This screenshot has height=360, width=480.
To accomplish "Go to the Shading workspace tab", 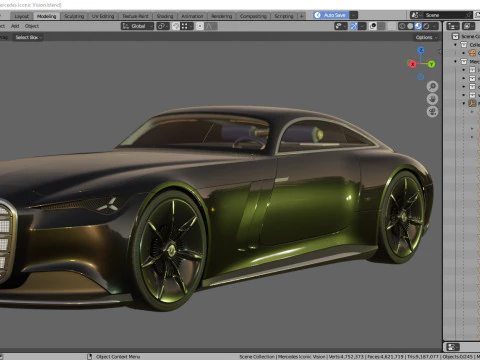I will coord(165,16).
